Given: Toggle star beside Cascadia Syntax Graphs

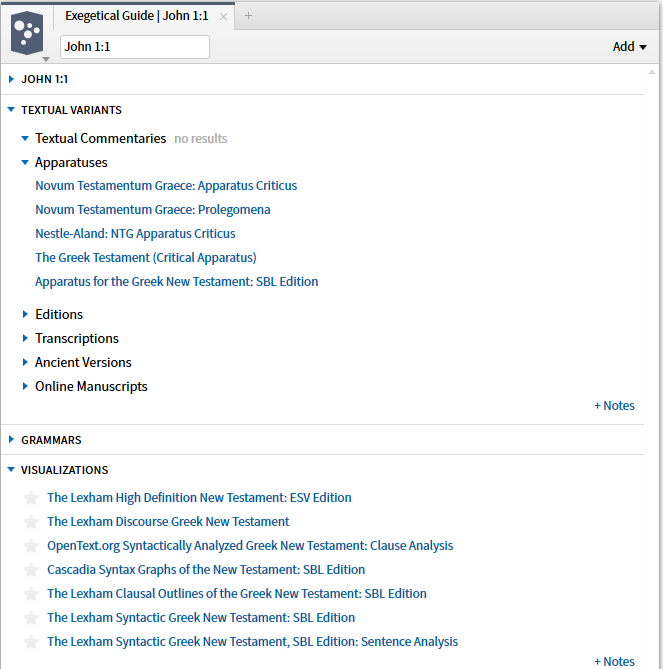Looking at the screenshot, I should point(31,570).
